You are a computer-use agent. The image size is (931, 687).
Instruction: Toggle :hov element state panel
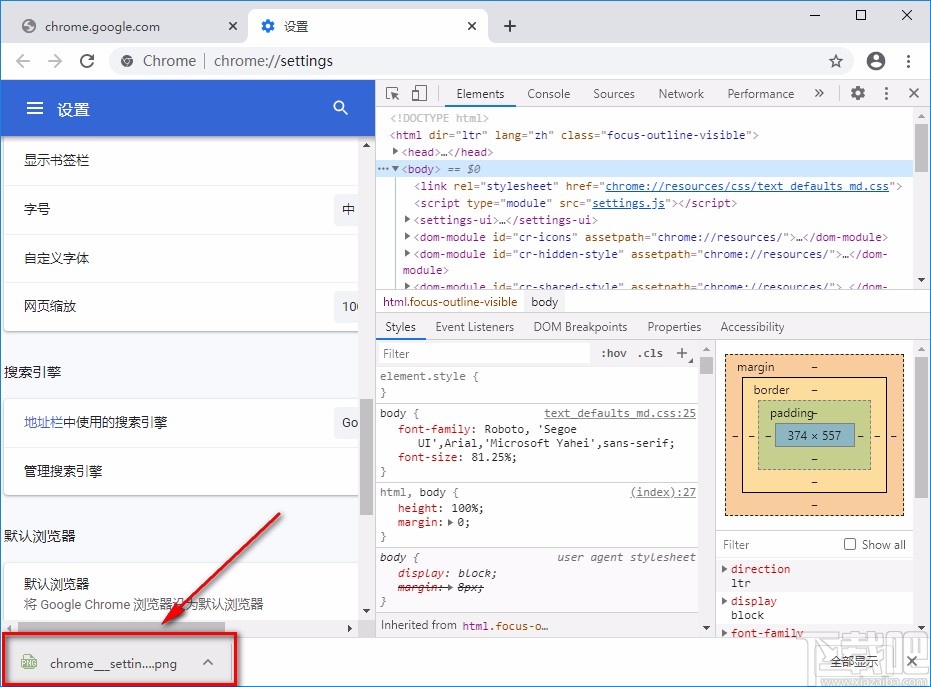[x=614, y=353]
